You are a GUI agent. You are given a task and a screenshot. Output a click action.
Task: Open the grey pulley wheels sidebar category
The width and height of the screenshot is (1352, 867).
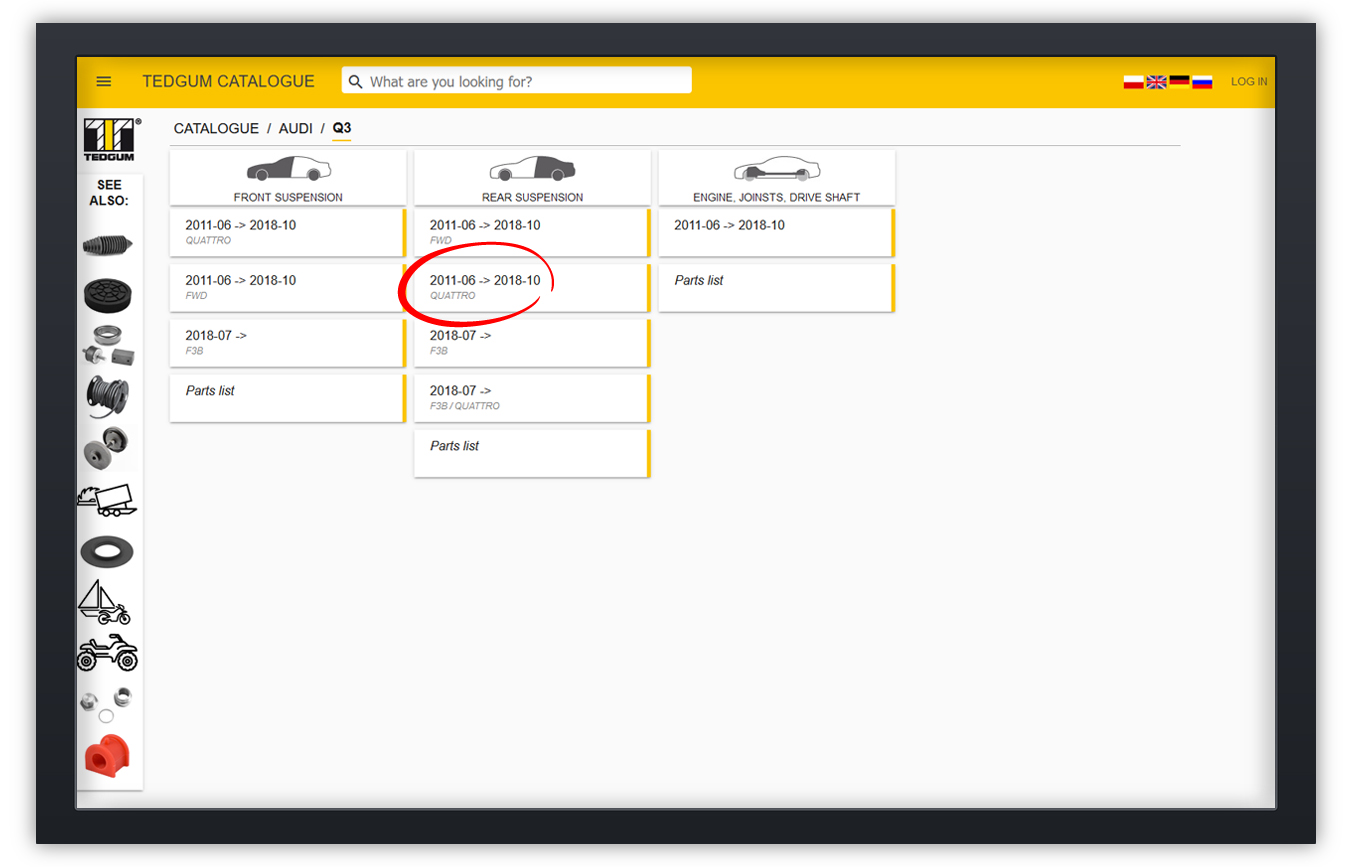[108, 447]
